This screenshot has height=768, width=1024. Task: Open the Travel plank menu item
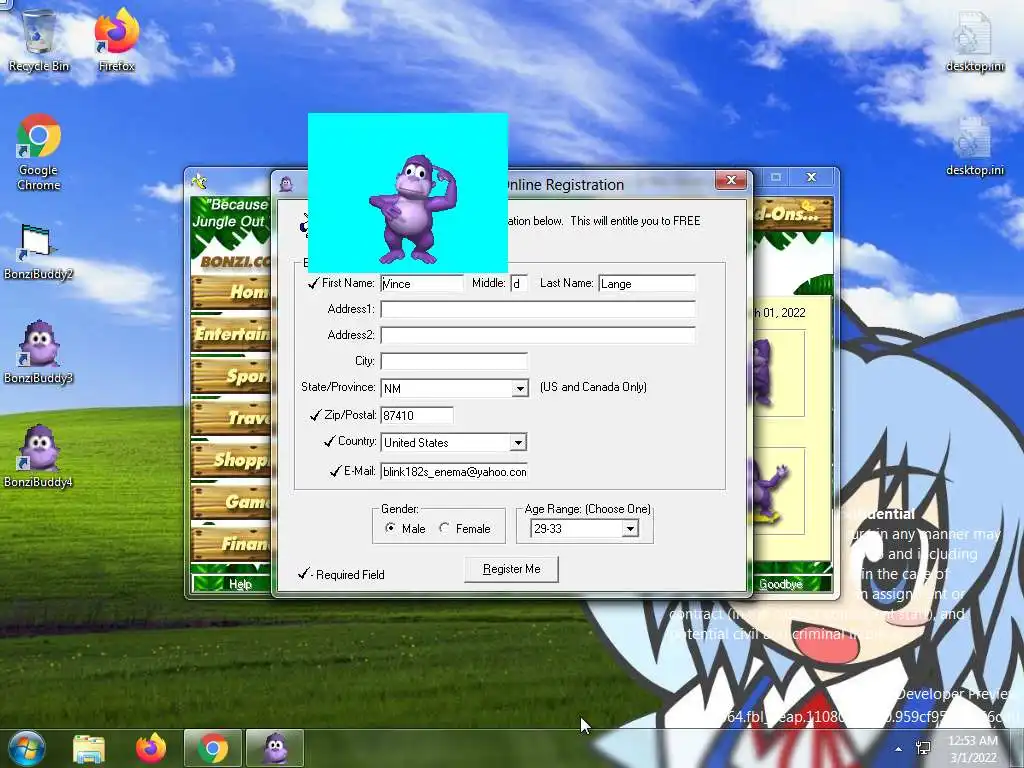[x=231, y=417]
